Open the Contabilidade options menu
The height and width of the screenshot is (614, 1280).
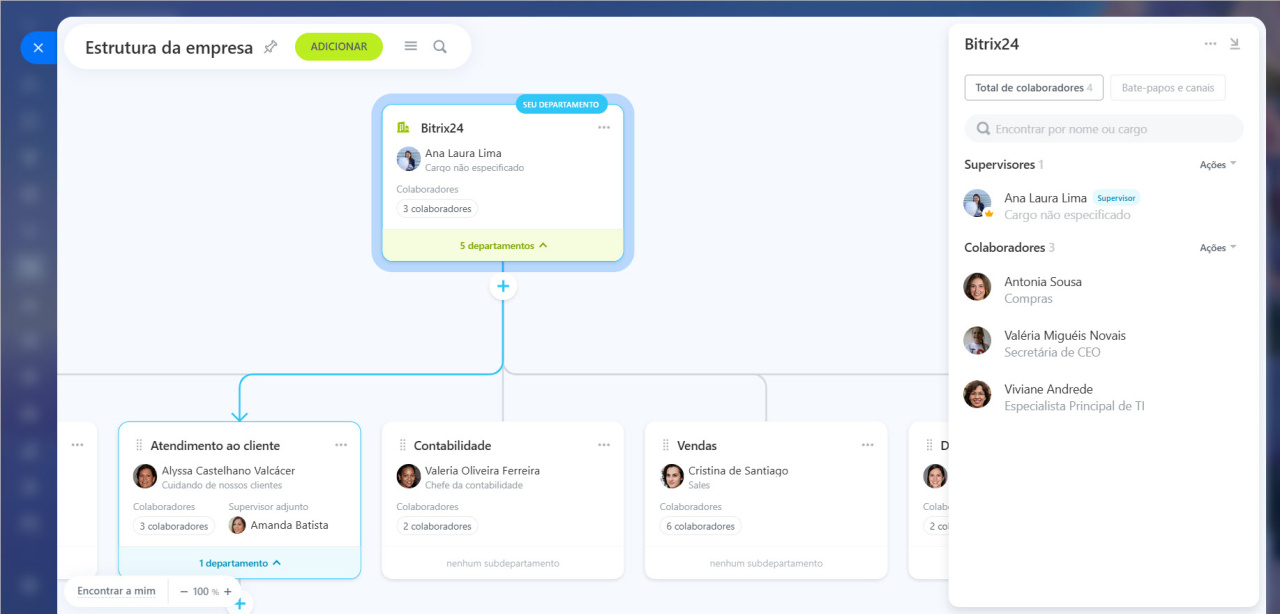click(x=604, y=445)
